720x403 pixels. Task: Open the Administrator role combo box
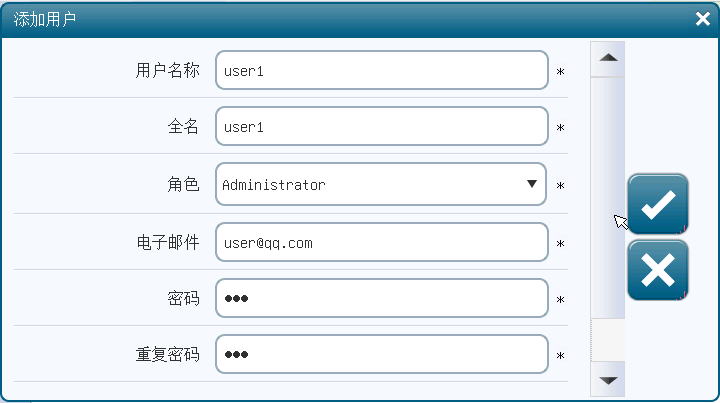click(x=370, y=184)
